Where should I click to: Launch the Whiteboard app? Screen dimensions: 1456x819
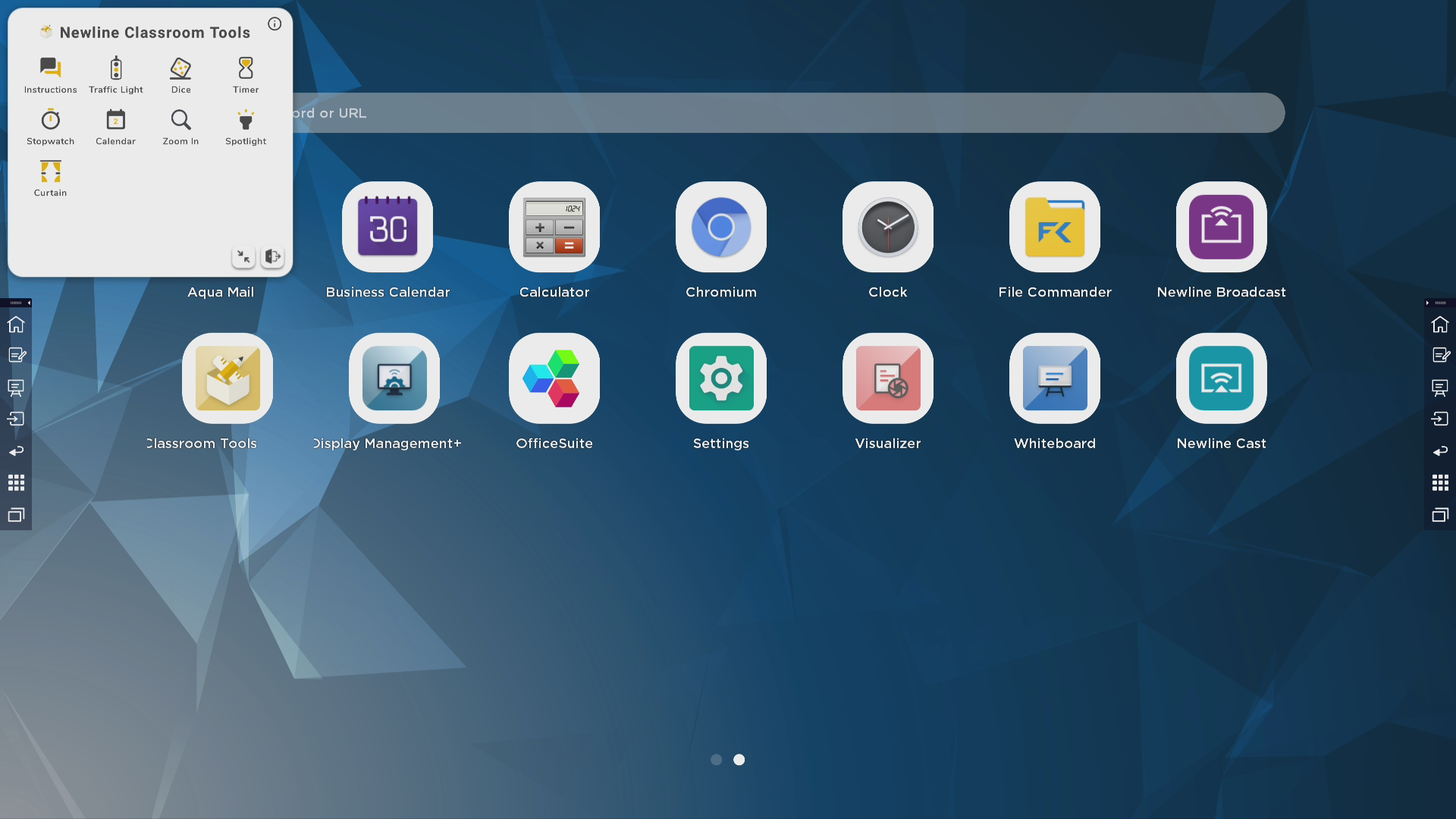click(1054, 378)
